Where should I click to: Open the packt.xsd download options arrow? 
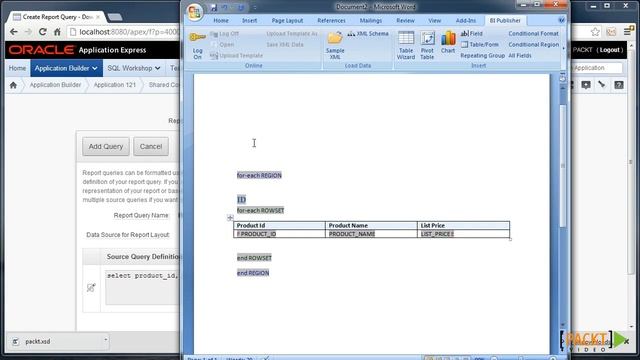[106, 340]
